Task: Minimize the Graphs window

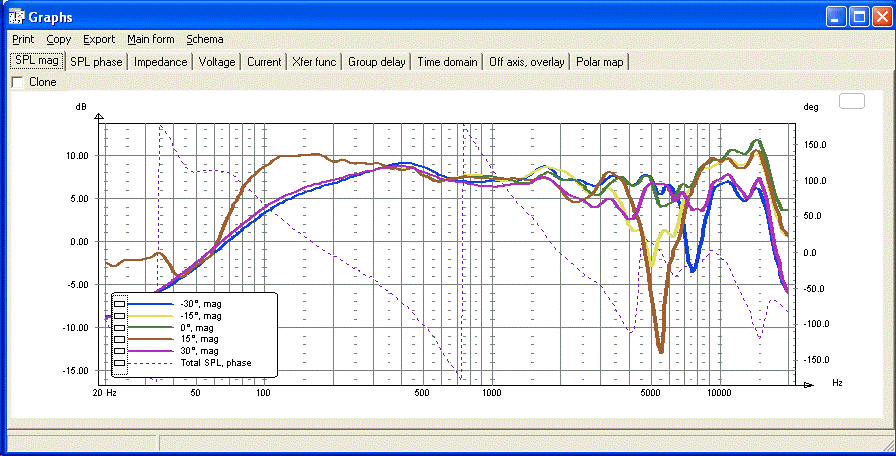Action: tap(835, 17)
